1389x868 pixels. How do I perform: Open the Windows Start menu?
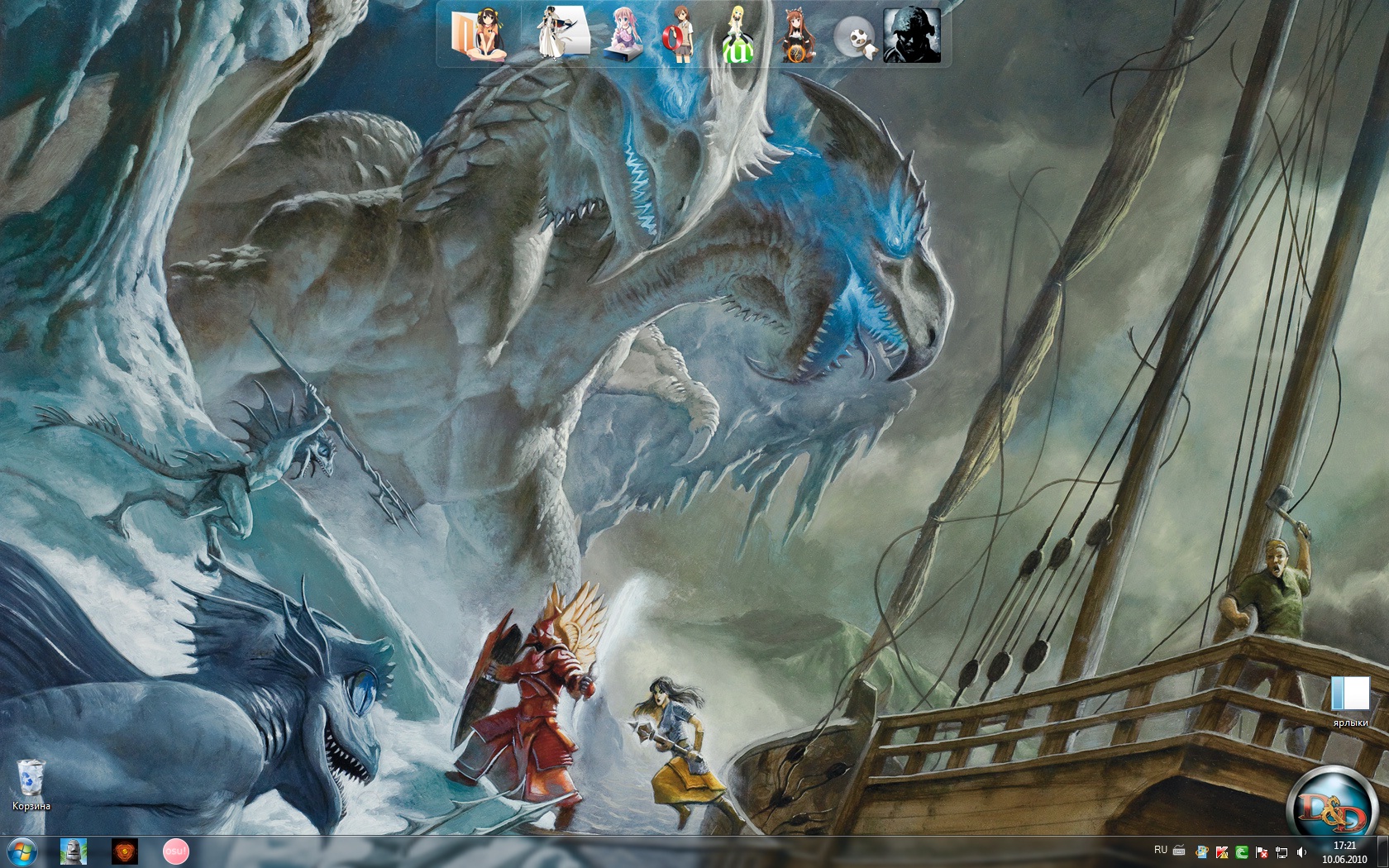tap(21, 851)
